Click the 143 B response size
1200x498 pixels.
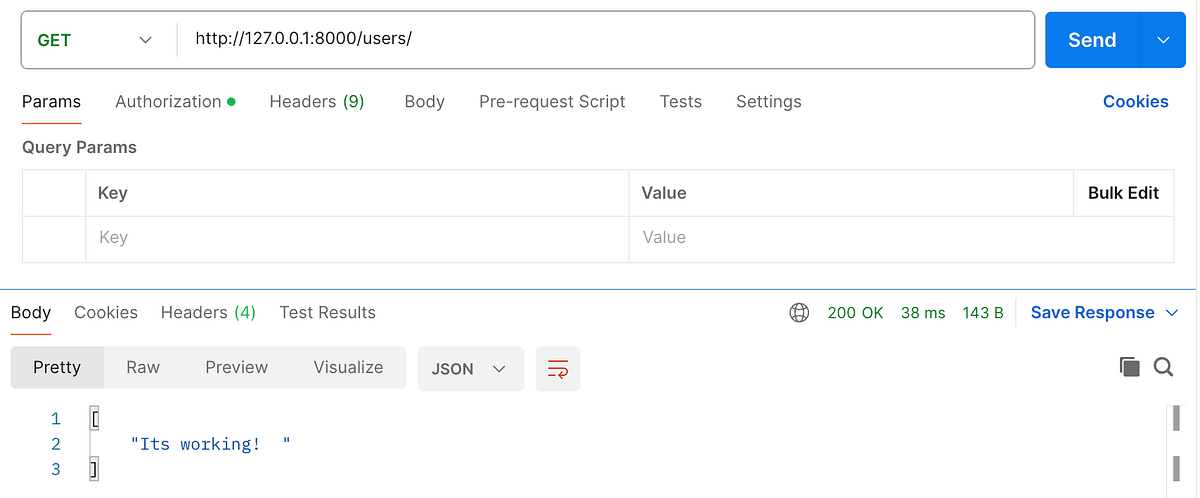click(x=983, y=313)
